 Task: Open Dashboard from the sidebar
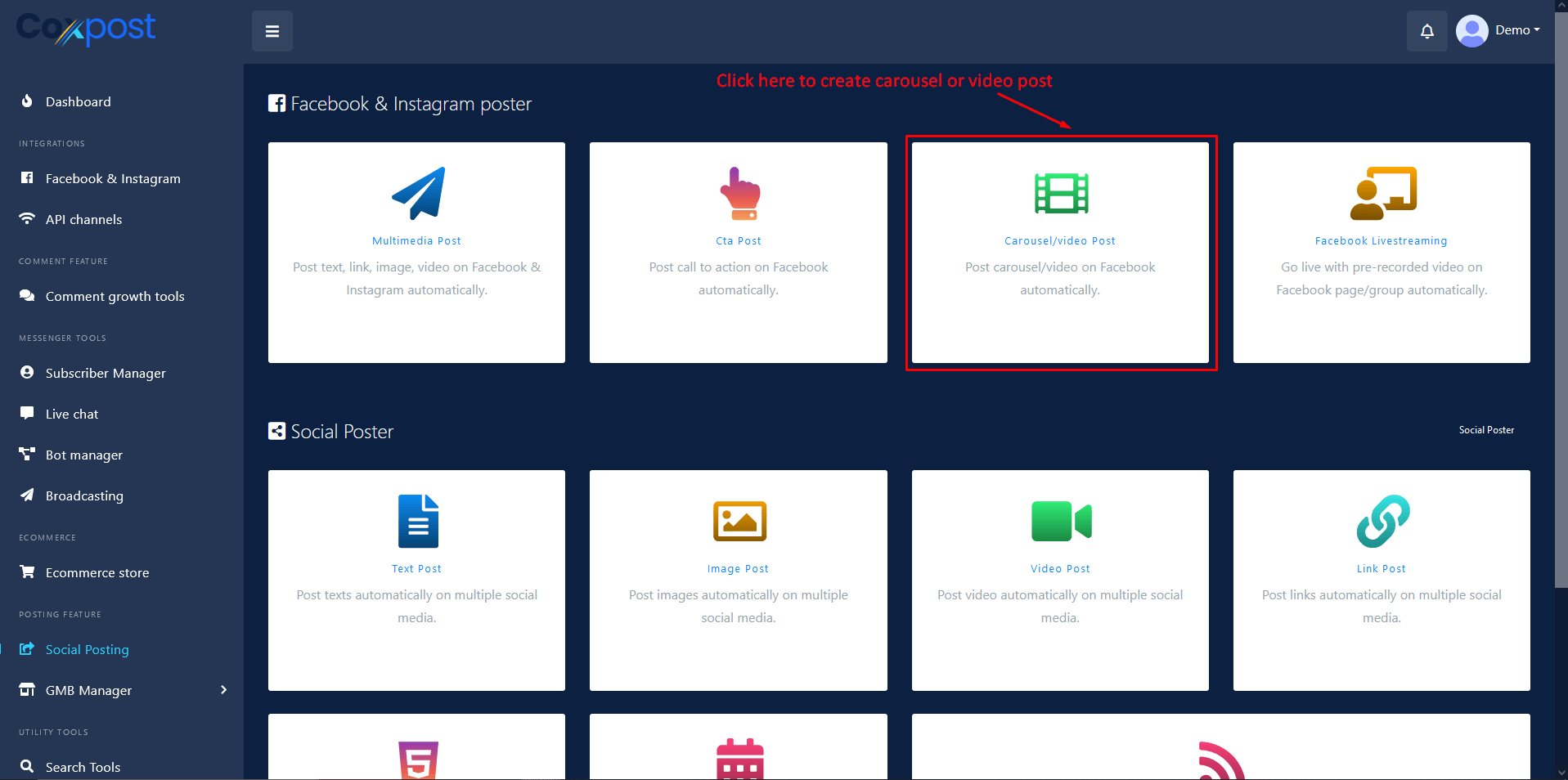tap(78, 101)
